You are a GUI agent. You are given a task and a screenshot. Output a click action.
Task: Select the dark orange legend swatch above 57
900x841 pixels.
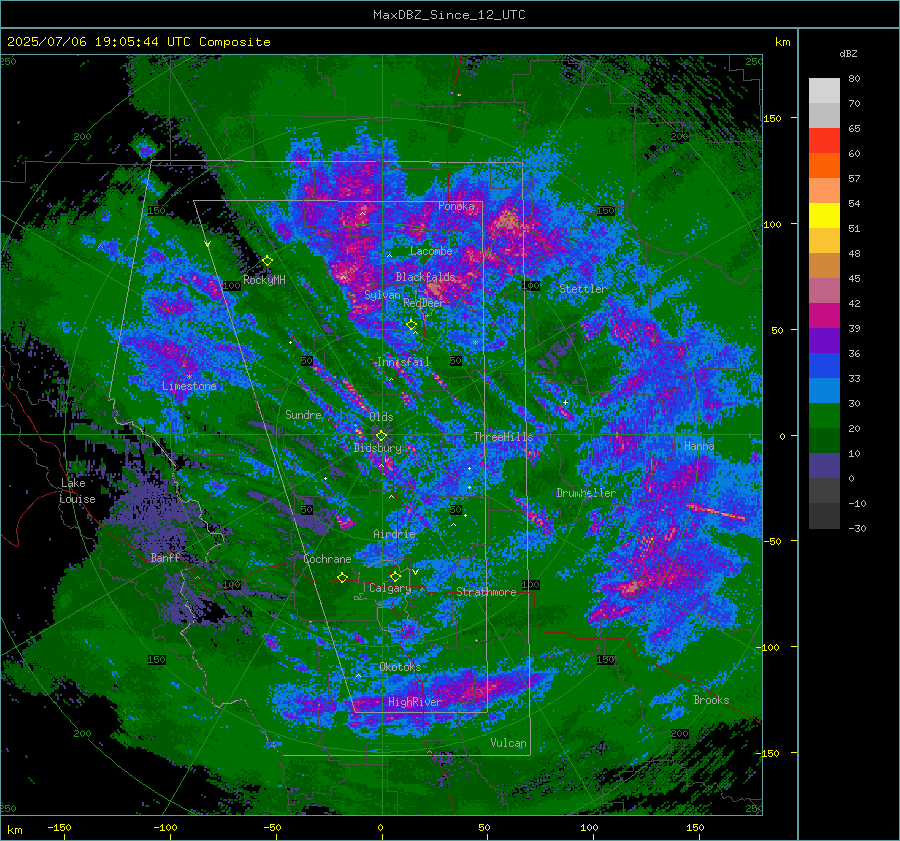(x=824, y=166)
